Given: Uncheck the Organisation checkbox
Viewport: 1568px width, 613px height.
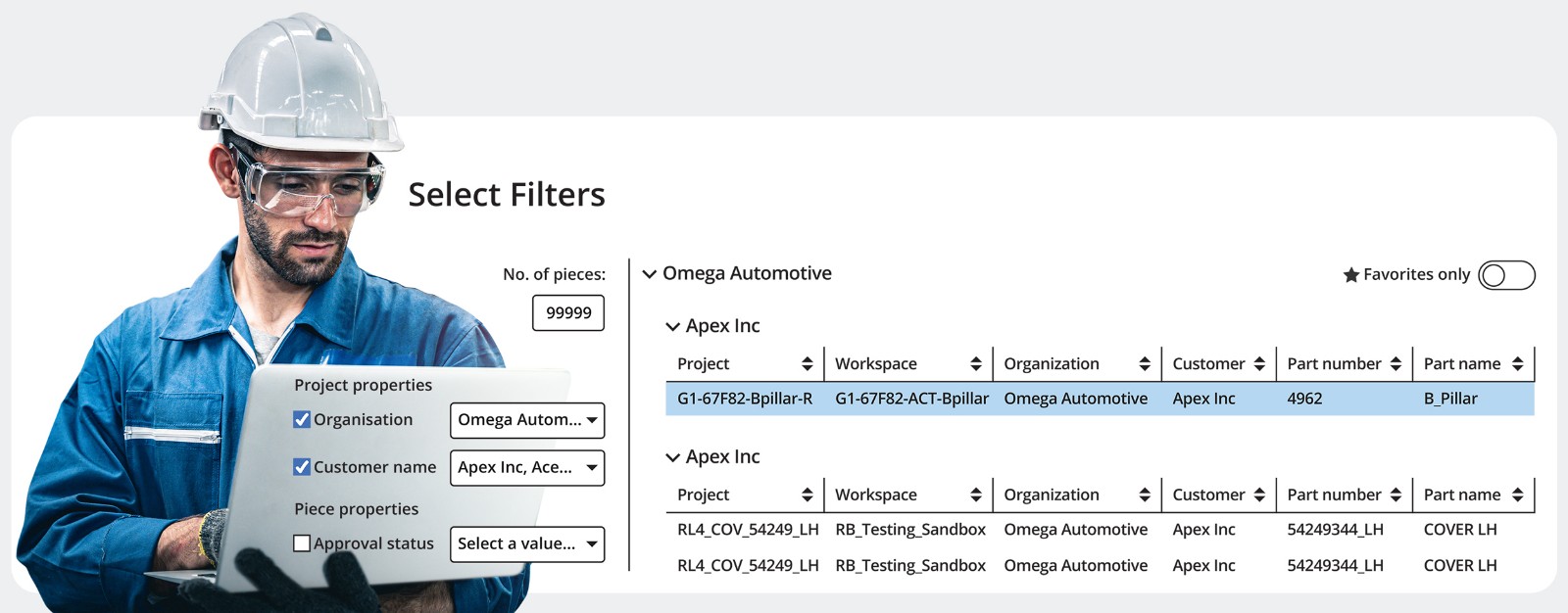Looking at the screenshot, I should tap(302, 419).
